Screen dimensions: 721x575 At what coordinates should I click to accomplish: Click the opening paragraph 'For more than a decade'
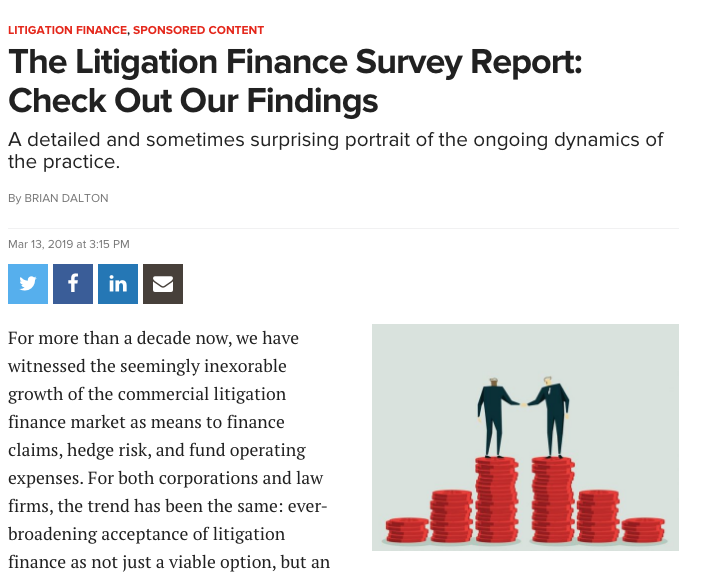169,450
